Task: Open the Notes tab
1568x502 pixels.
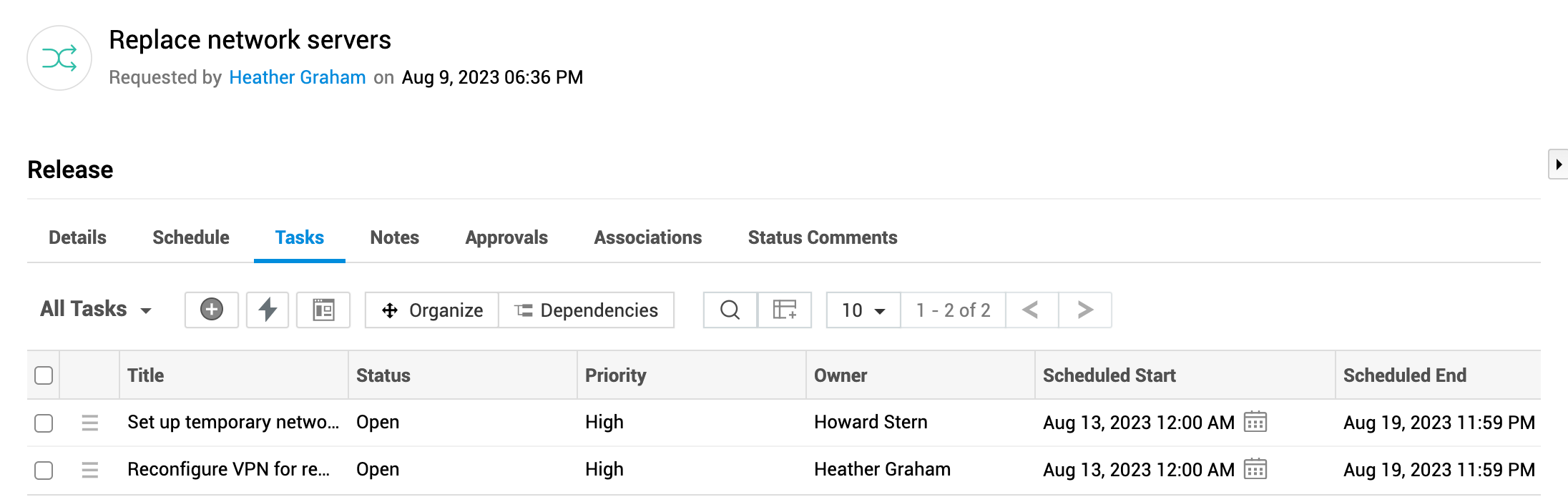Action: [x=395, y=237]
